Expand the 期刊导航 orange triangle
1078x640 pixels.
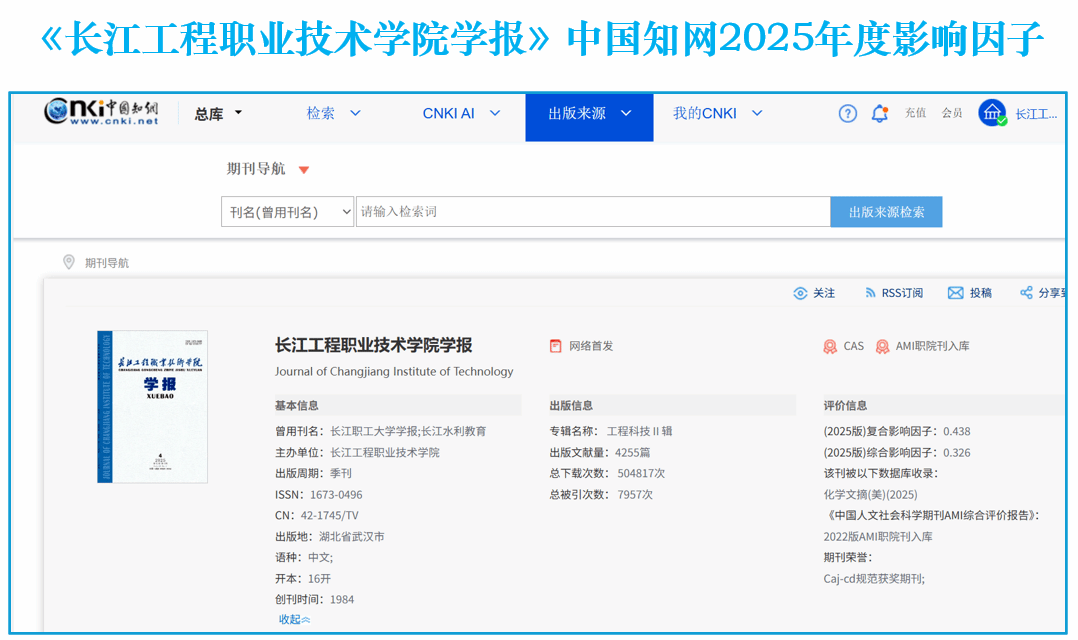[x=304, y=170]
